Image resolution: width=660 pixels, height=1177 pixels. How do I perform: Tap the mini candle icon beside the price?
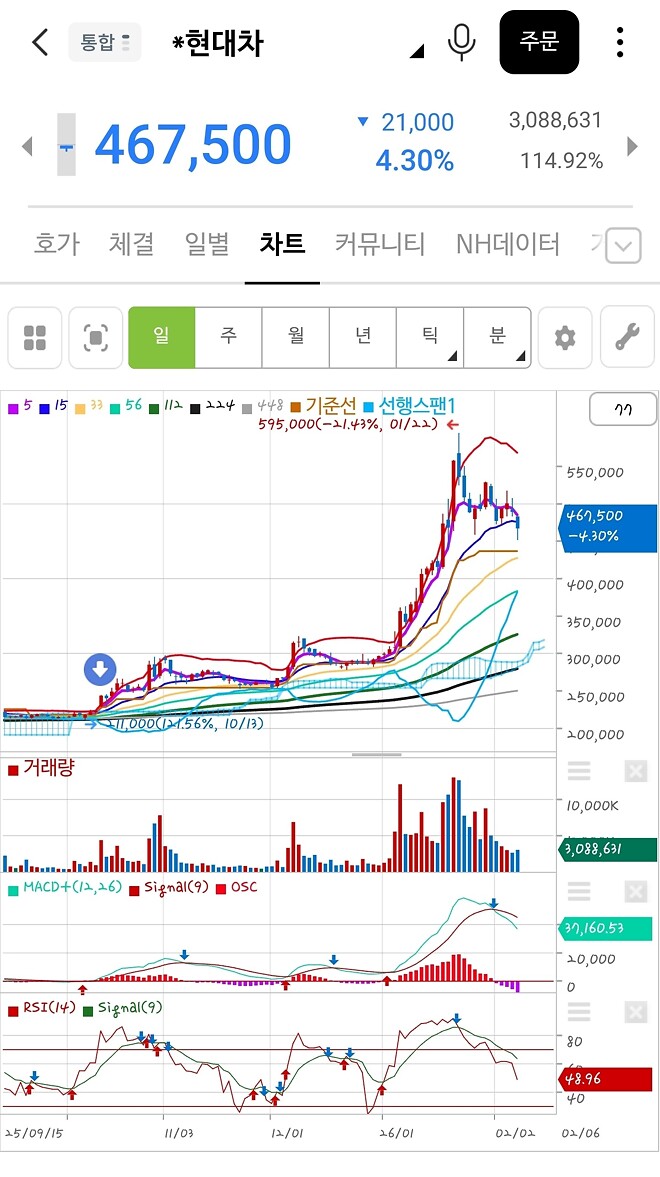pyautogui.click(x=67, y=144)
